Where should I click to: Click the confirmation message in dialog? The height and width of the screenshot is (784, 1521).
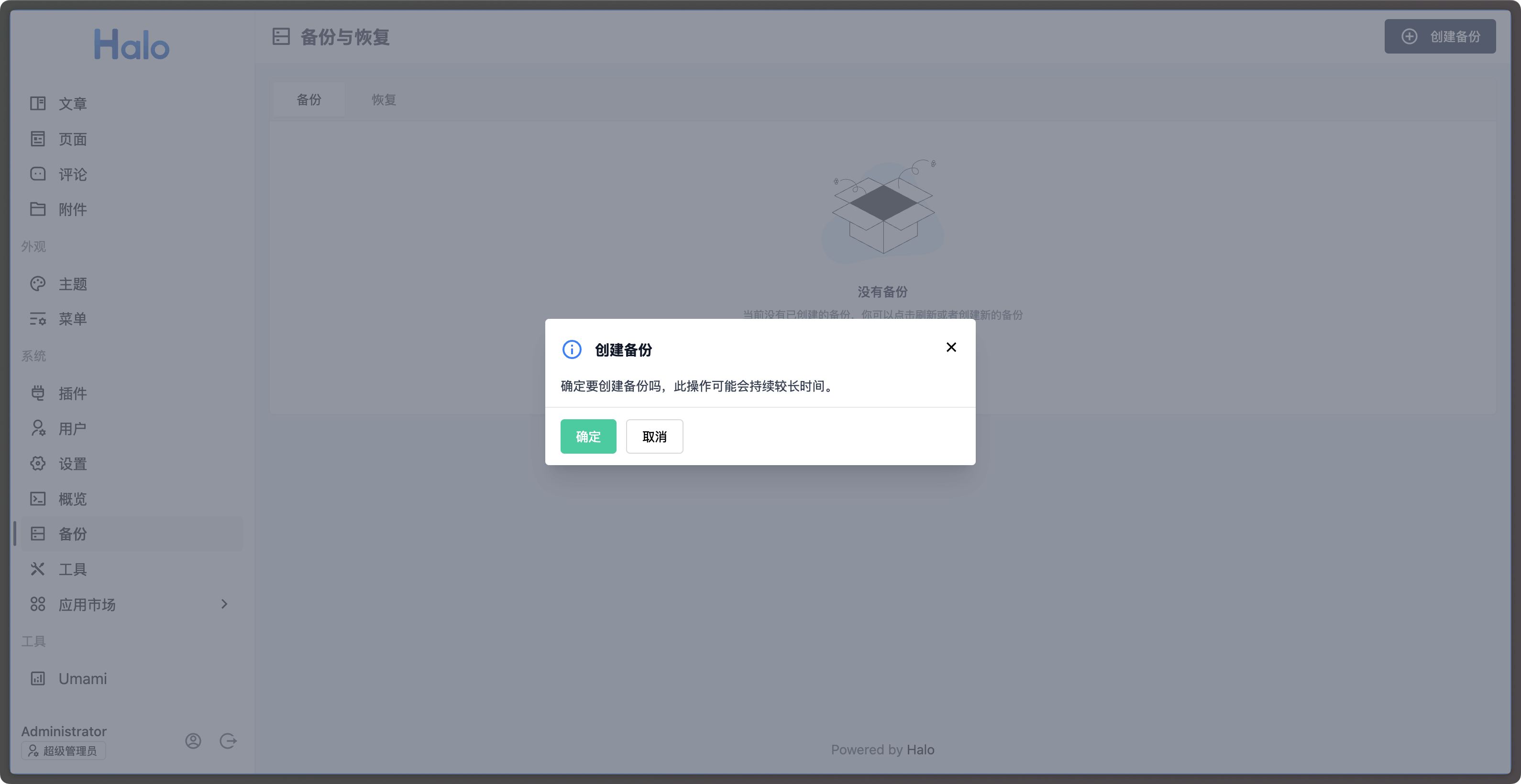point(698,386)
